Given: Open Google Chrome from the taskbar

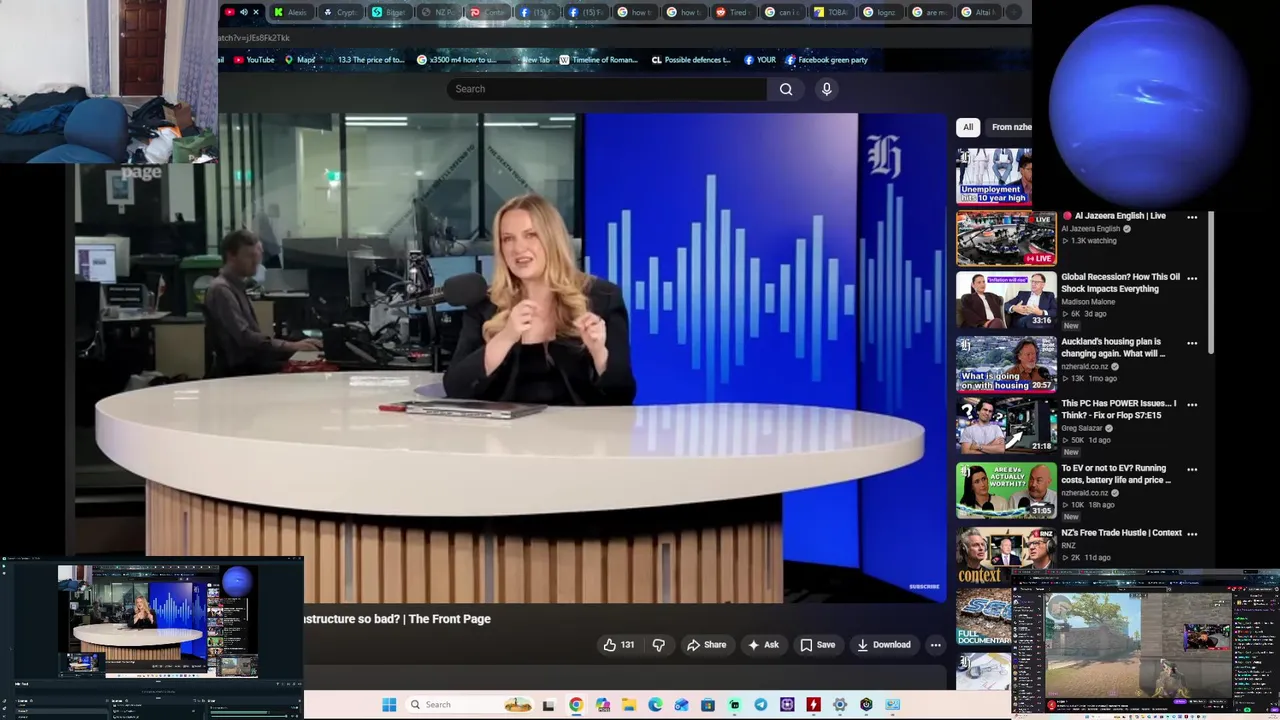Looking at the screenshot, I should pyautogui.click(x=576, y=705).
